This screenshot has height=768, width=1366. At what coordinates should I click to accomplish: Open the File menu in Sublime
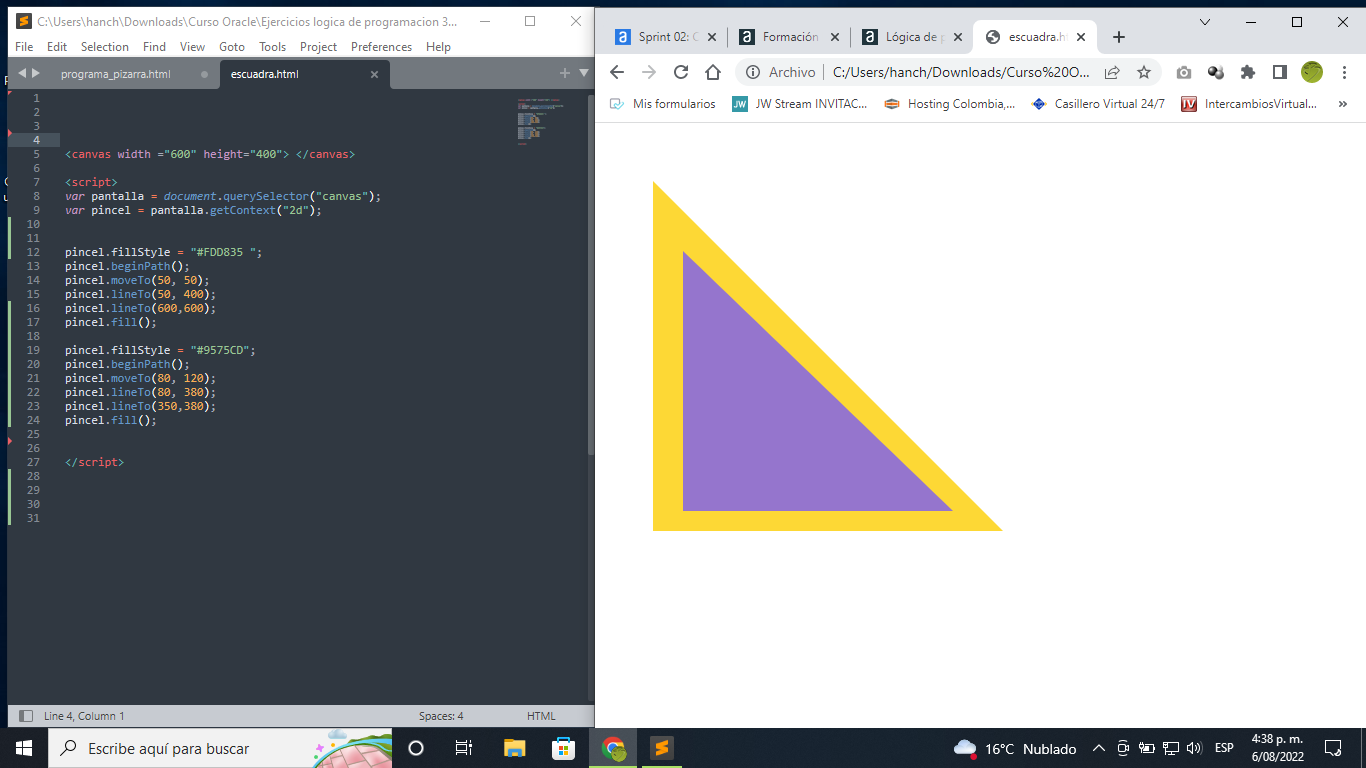[24, 47]
